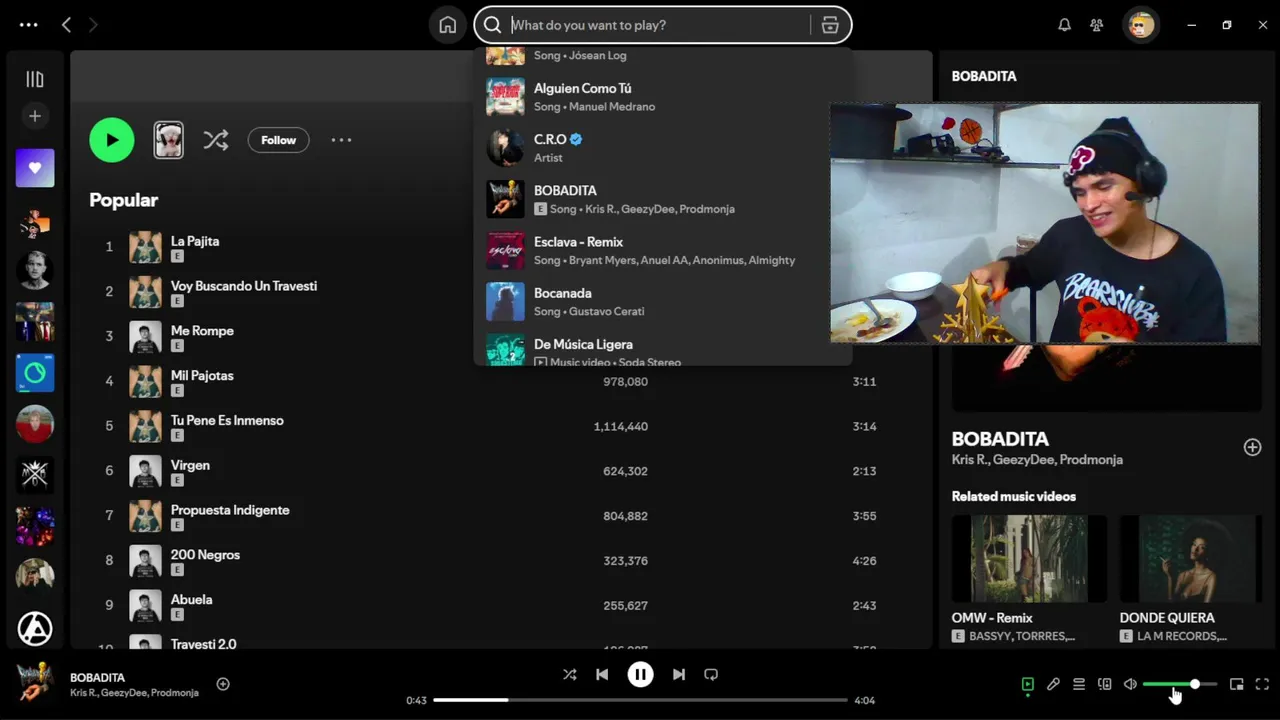This screenshot has height=720, width=1280.
Task: Show lyrics with microphone icon
Action: point(1053,684)
